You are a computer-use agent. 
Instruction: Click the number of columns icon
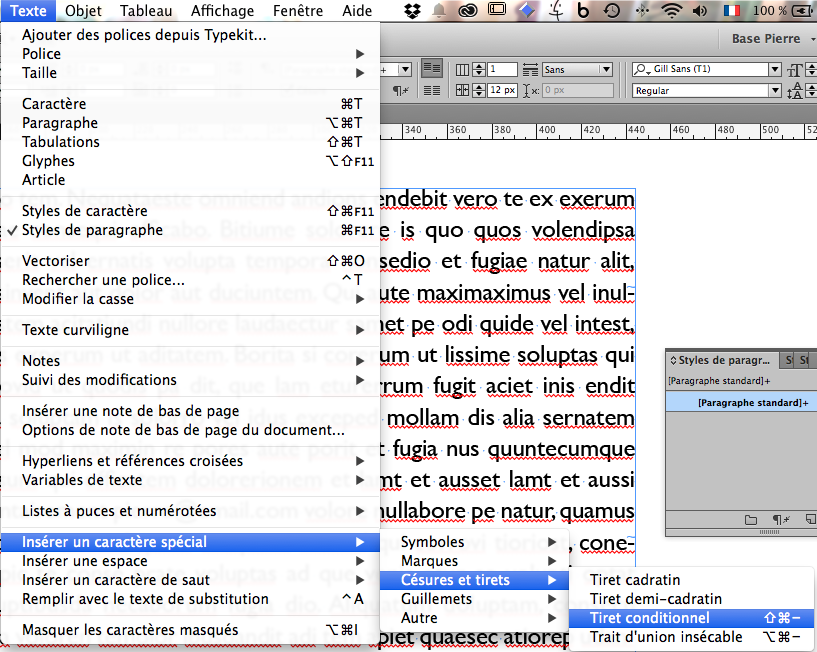click(462, 69)
